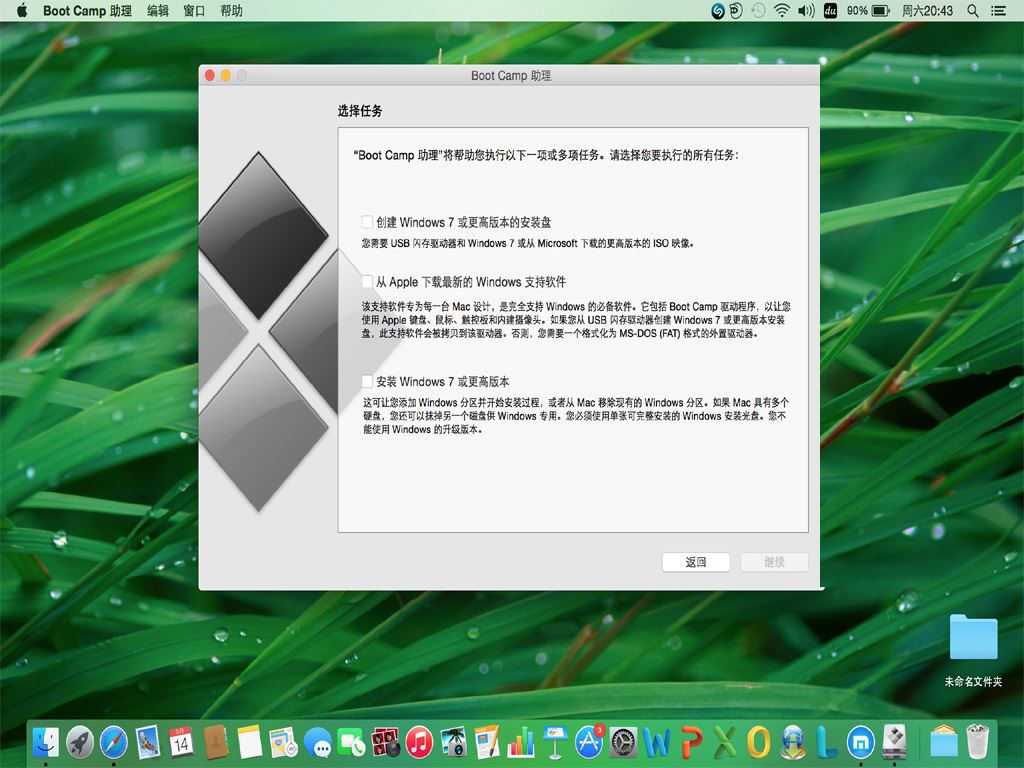The height and width of the screenshot is (768, 1024).
Task: Open Pages document icon in dock
Action: tap(487, 742)
